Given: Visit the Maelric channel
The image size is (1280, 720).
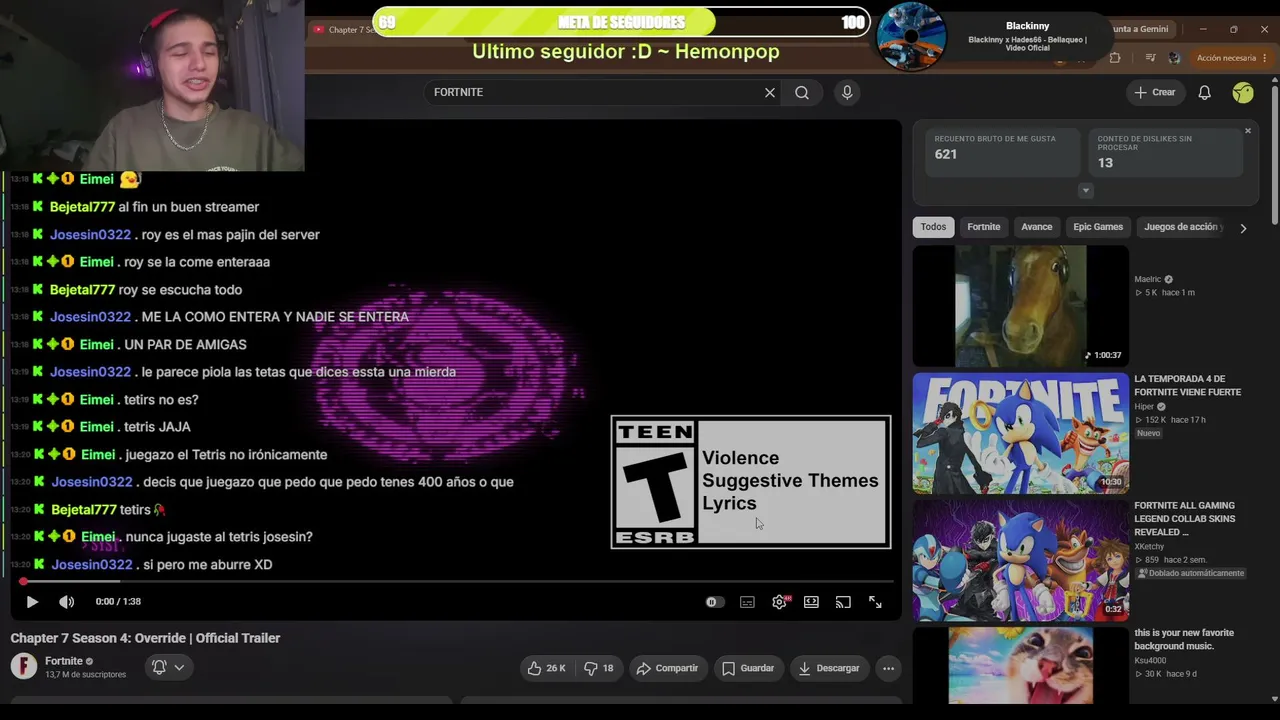Looking at the screenshot, I should [x=1147, y=280].
